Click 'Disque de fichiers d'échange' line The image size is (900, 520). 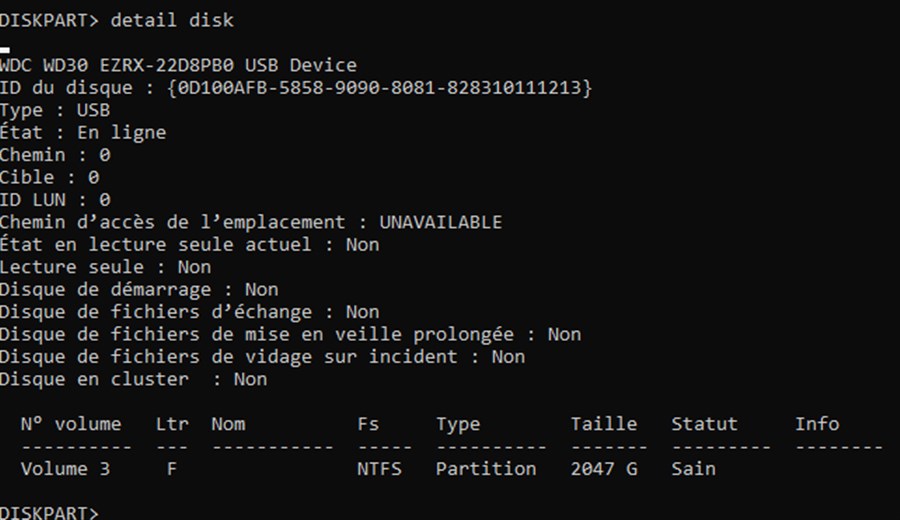(189, 311)
